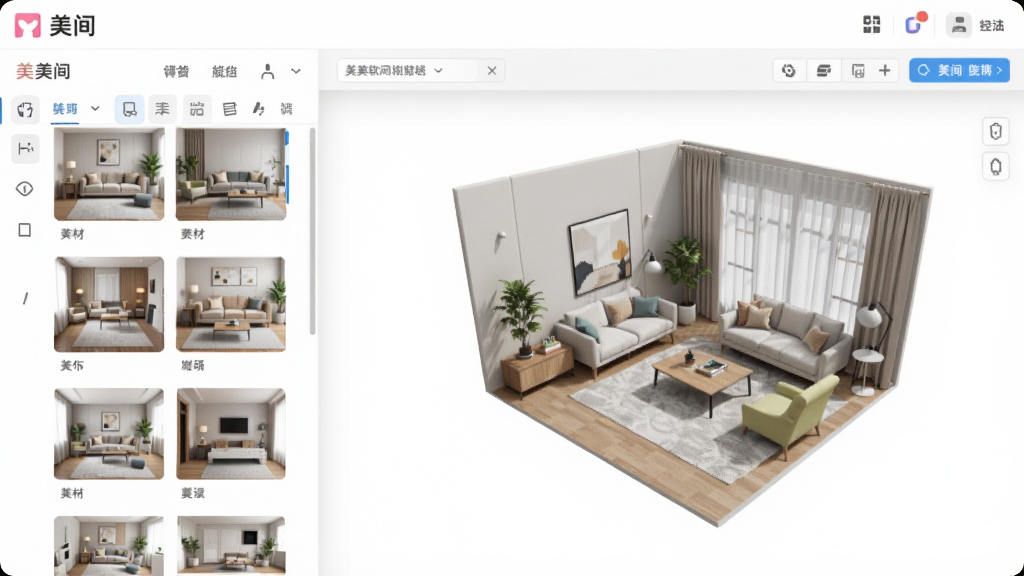Viewport: 1024px width, 576px height.
Task: Select the white round side table by curtain
Action: (867, 371)
